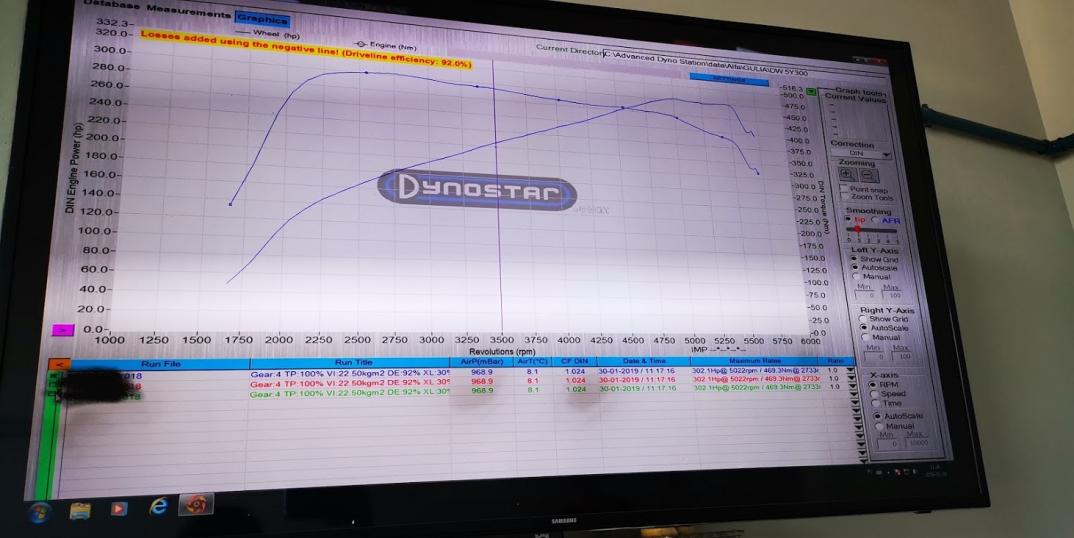Click the small green icon beside right axis top
The image size is (1074, 538).
812,92
